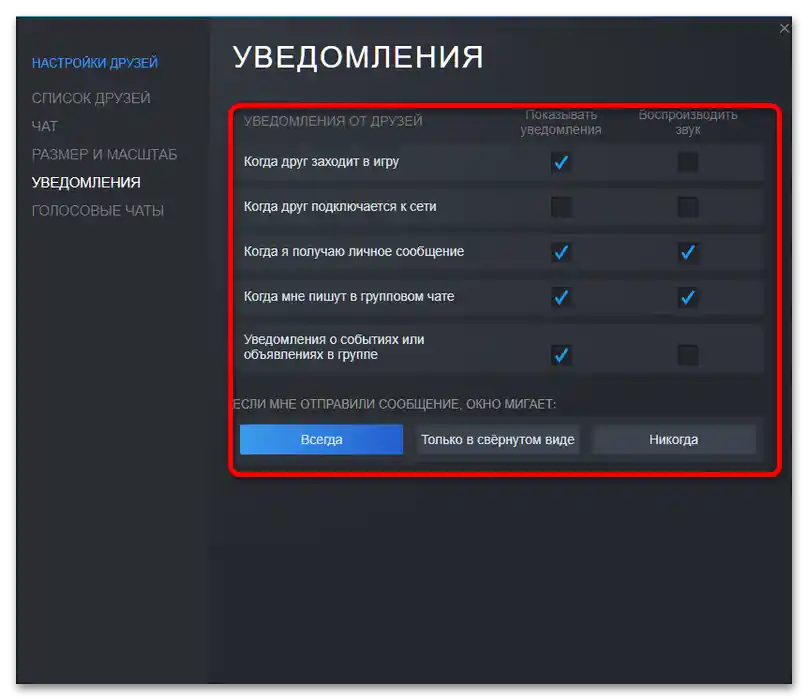Viewport: 808px width, 700px height.
Task: Enable sound for 'Когда друг подключается к сети'
Action: click(x=687, y=207)
